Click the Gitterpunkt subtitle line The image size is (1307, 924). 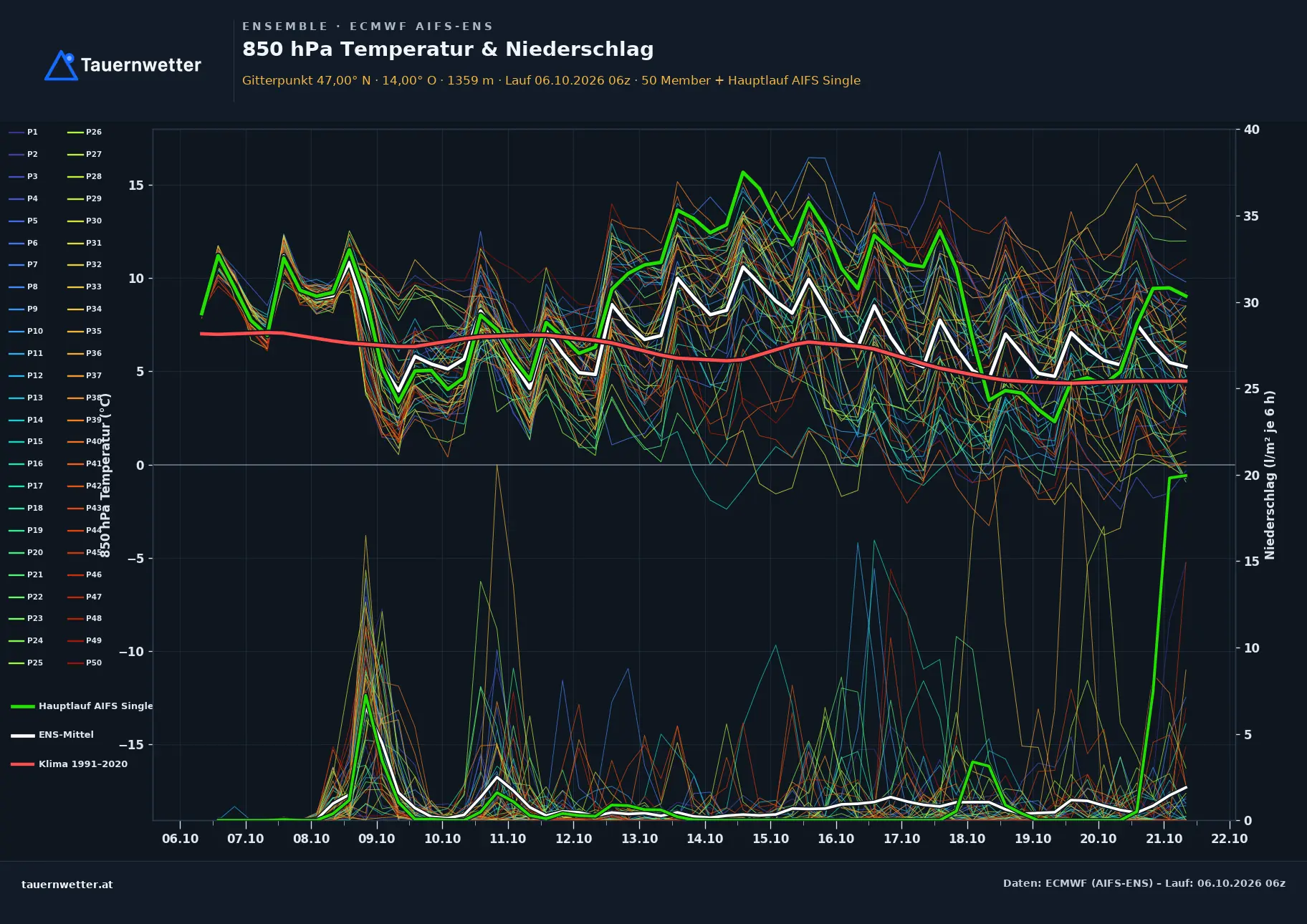[551, 80]
